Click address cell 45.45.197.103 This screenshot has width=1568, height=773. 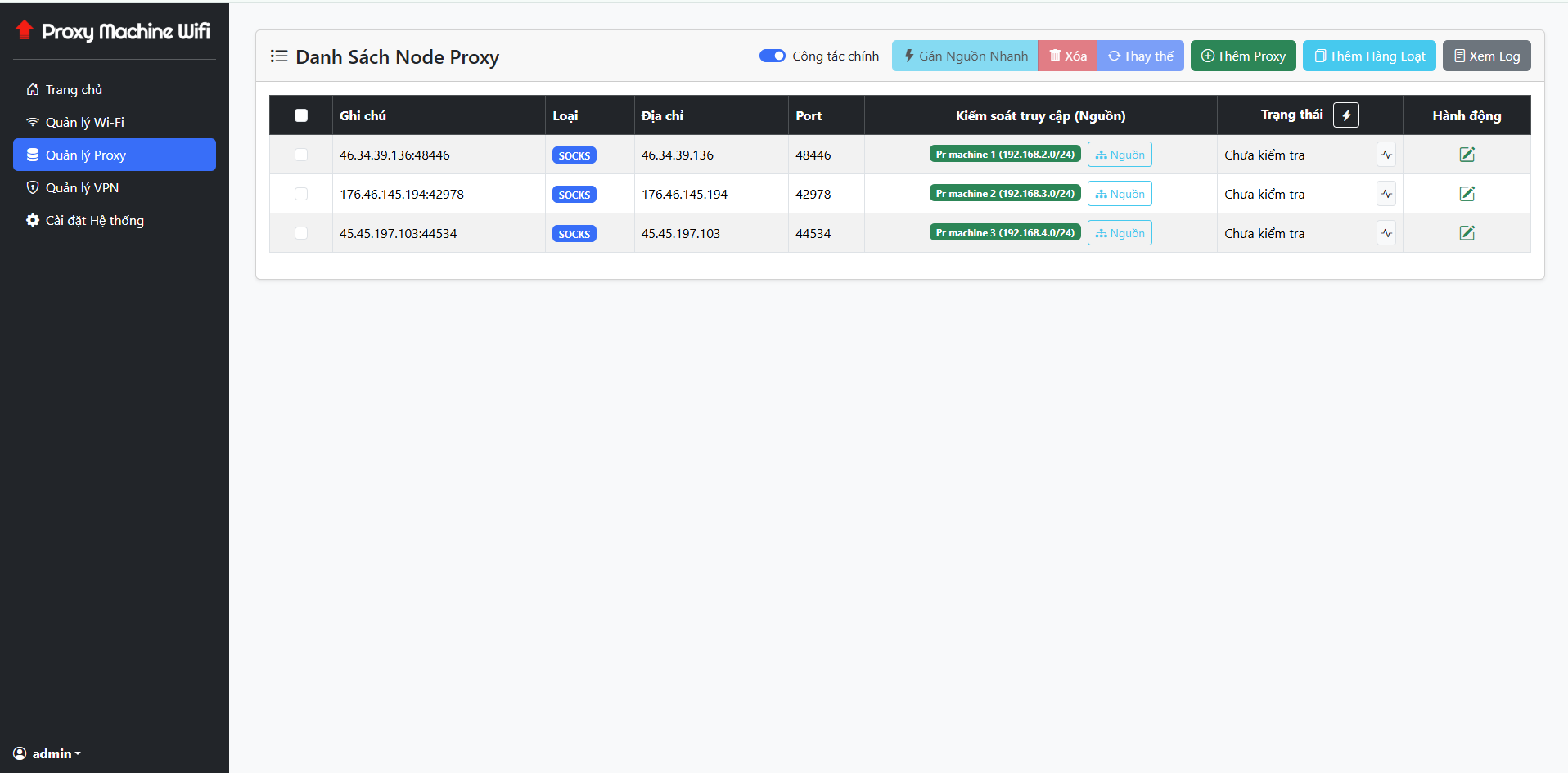coord(681,233)
